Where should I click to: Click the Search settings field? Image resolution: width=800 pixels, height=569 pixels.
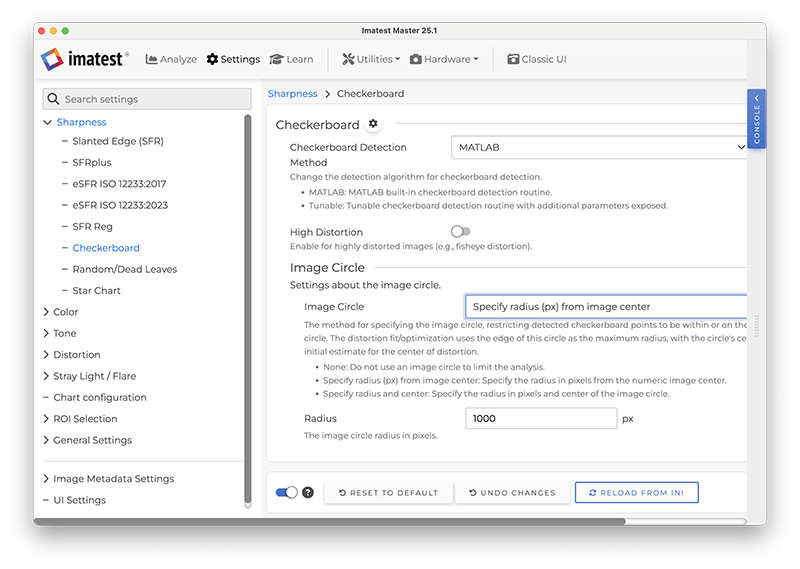click(147, 99)
